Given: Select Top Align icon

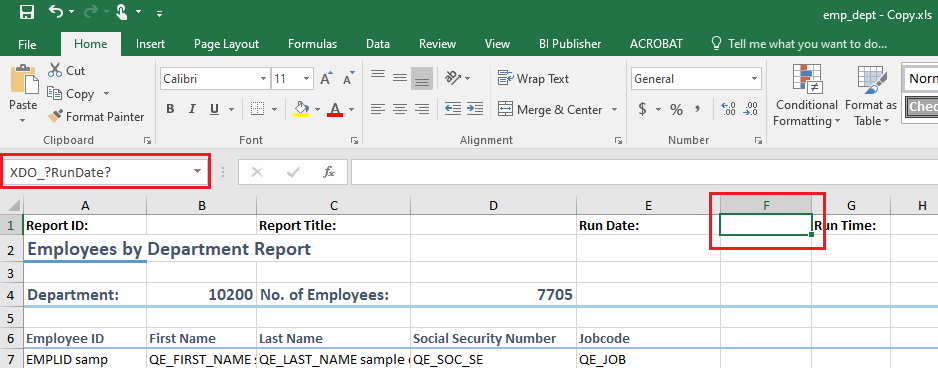Looking at the screenshot, I should tap(377, 75).
